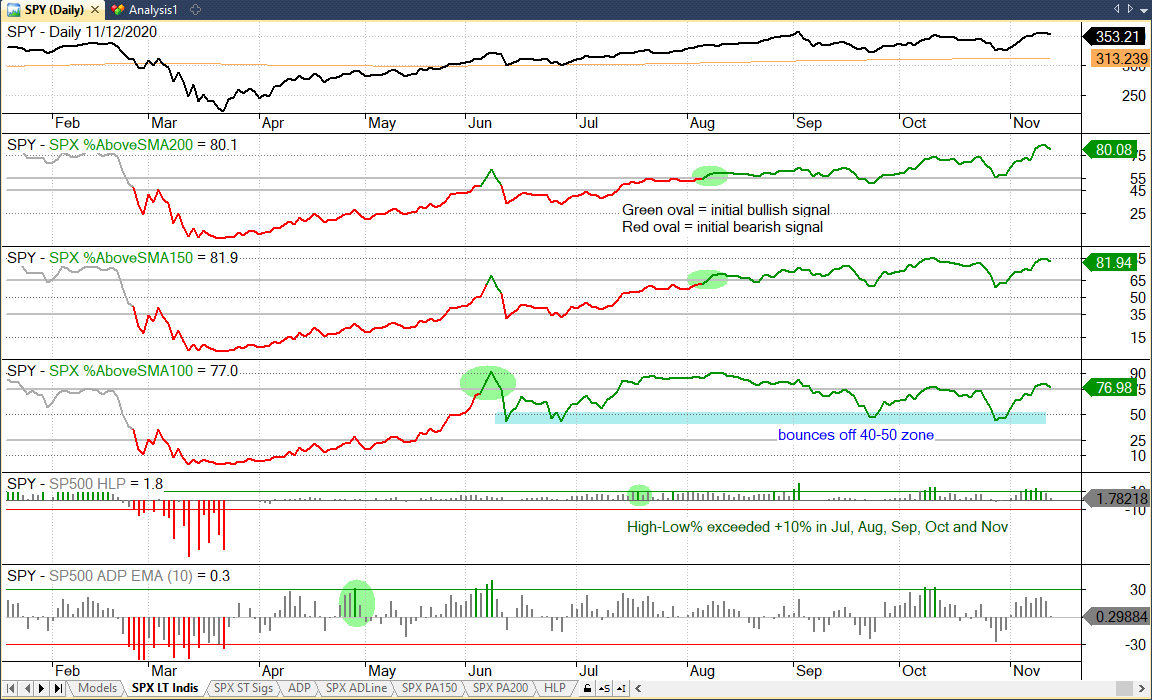Viewport: 1152px width, 700px height.
Task: Click the 'Green oval = initial bullish signal' note
Action: (x=726, y=210)
